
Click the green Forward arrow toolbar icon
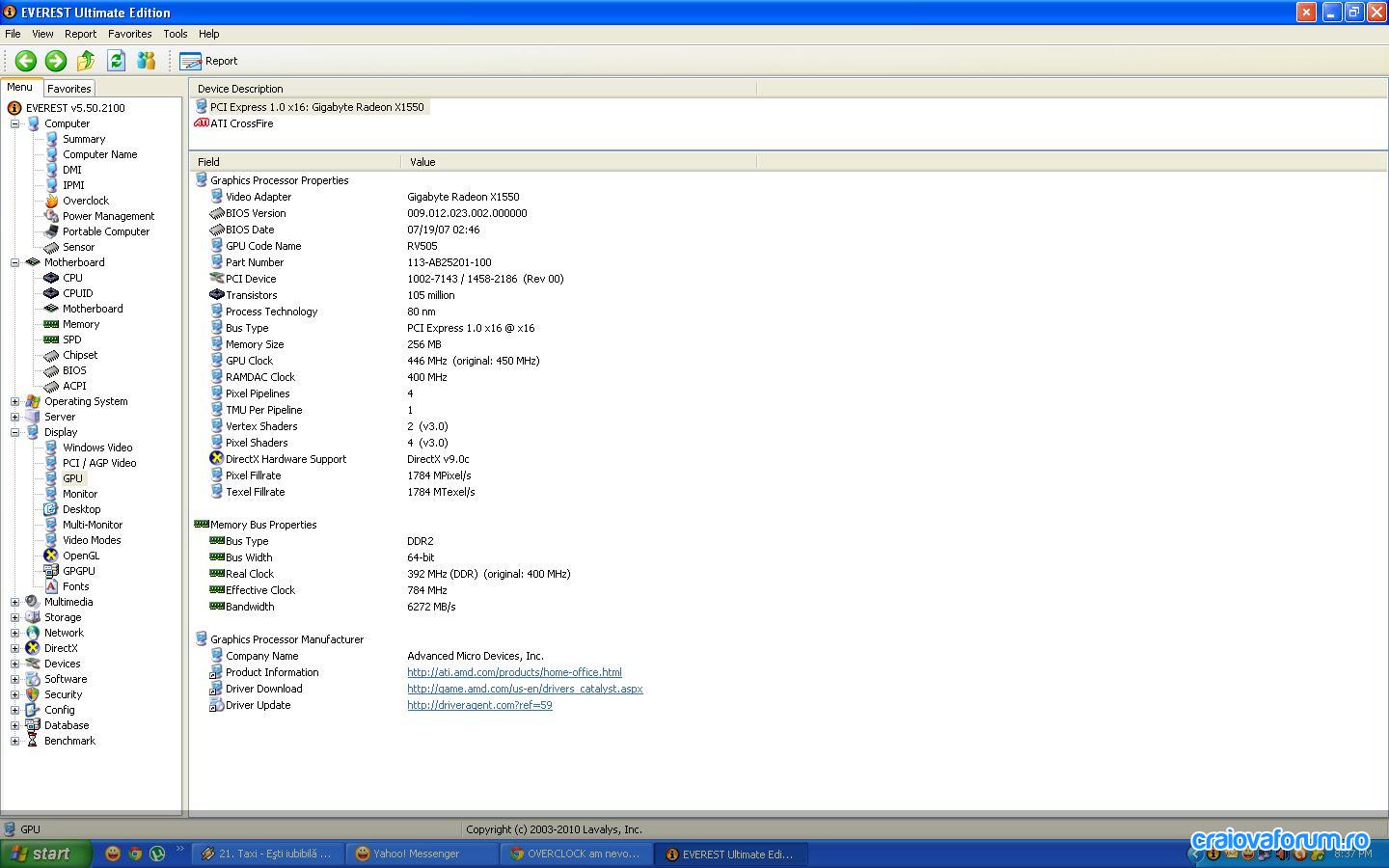[x=56, y=61]
